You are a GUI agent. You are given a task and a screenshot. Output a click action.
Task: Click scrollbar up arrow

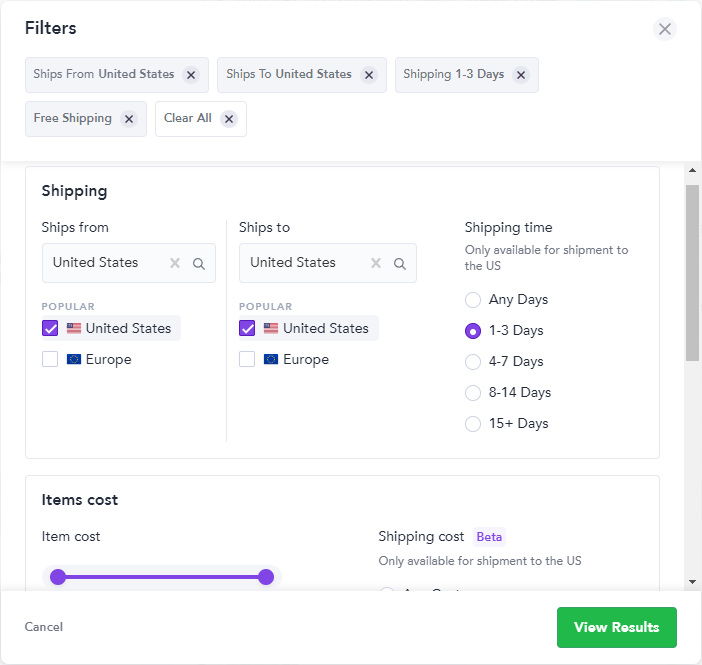click(x=692, y=170)
